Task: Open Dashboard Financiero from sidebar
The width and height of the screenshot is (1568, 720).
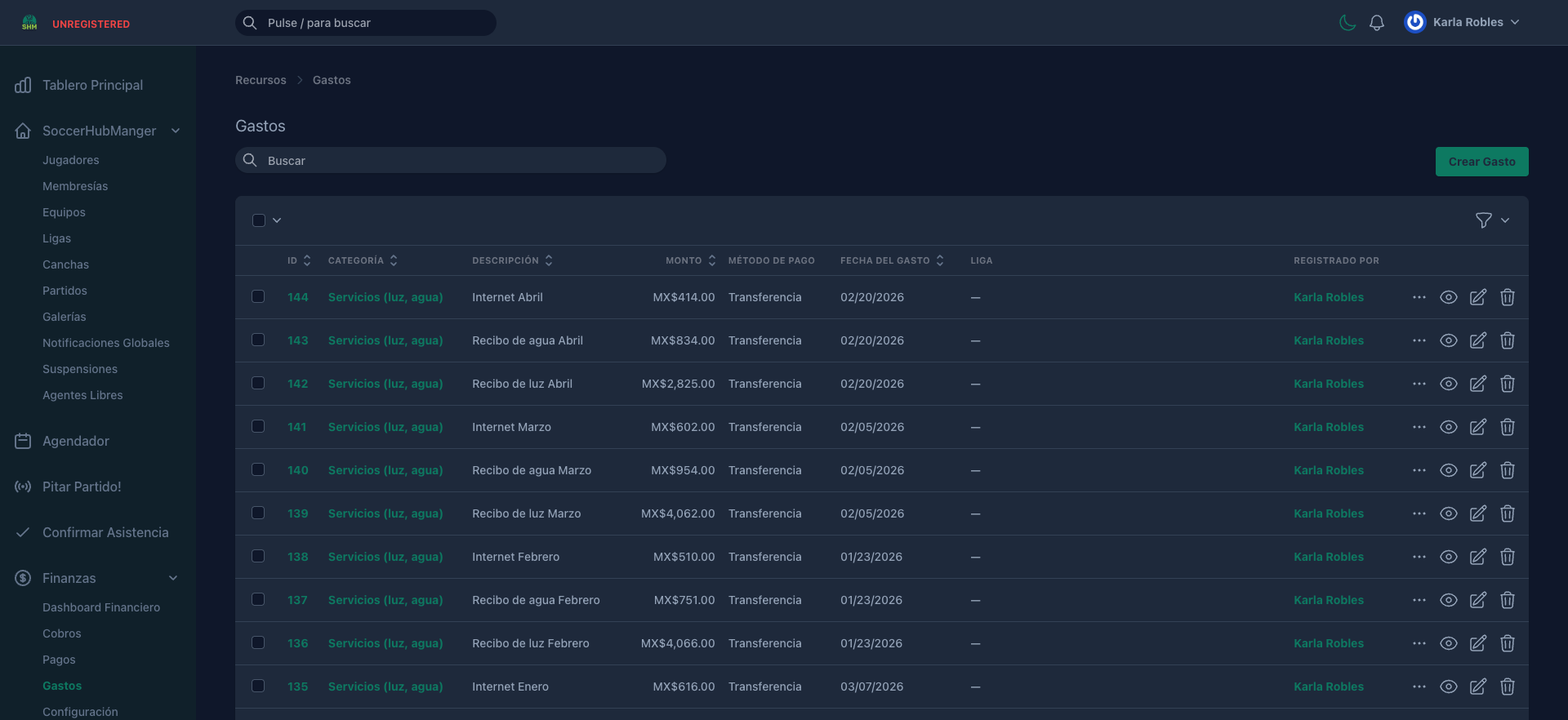Action: (101, 607)
